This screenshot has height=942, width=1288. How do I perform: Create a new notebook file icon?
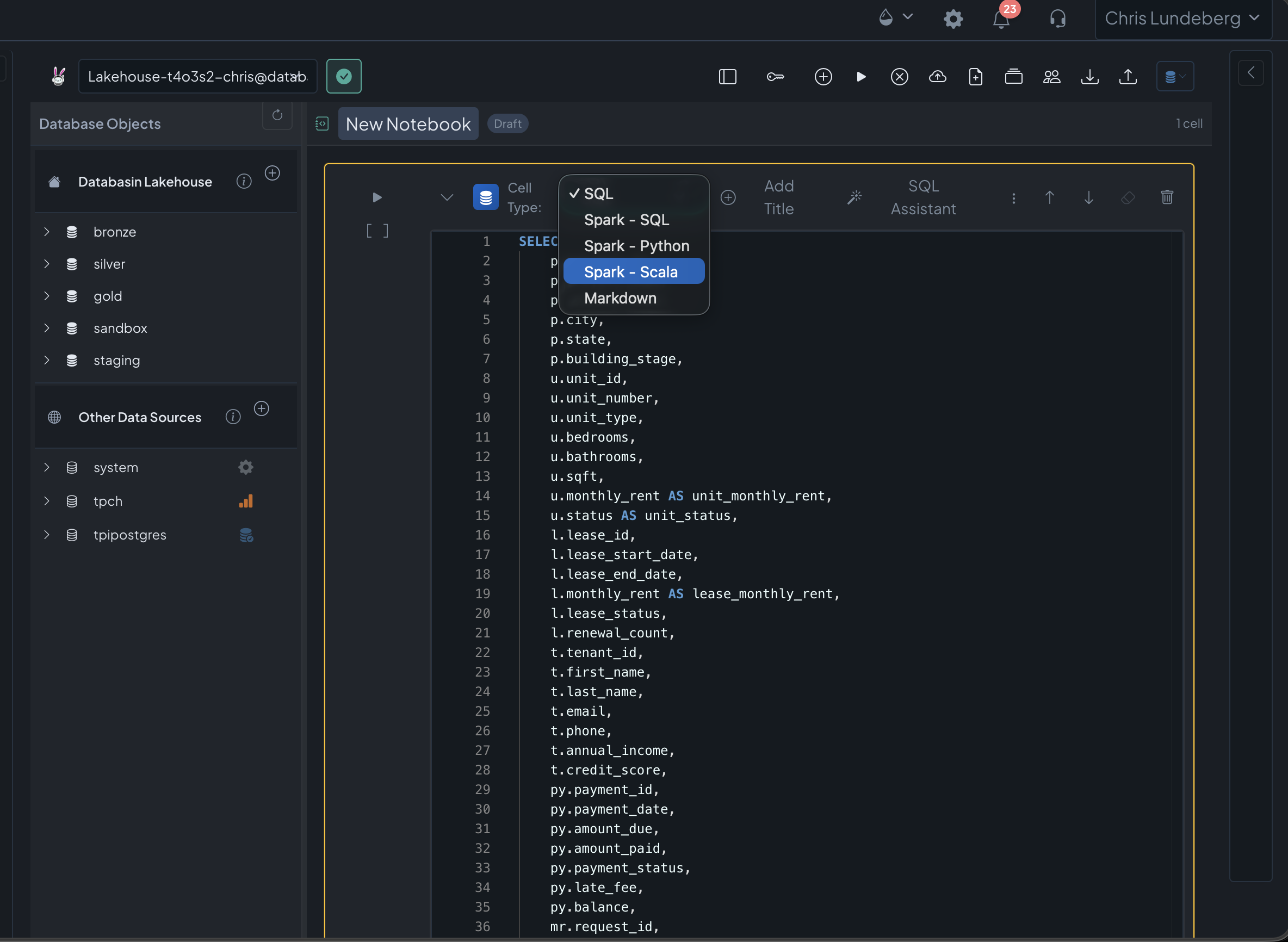pos(976,76)
